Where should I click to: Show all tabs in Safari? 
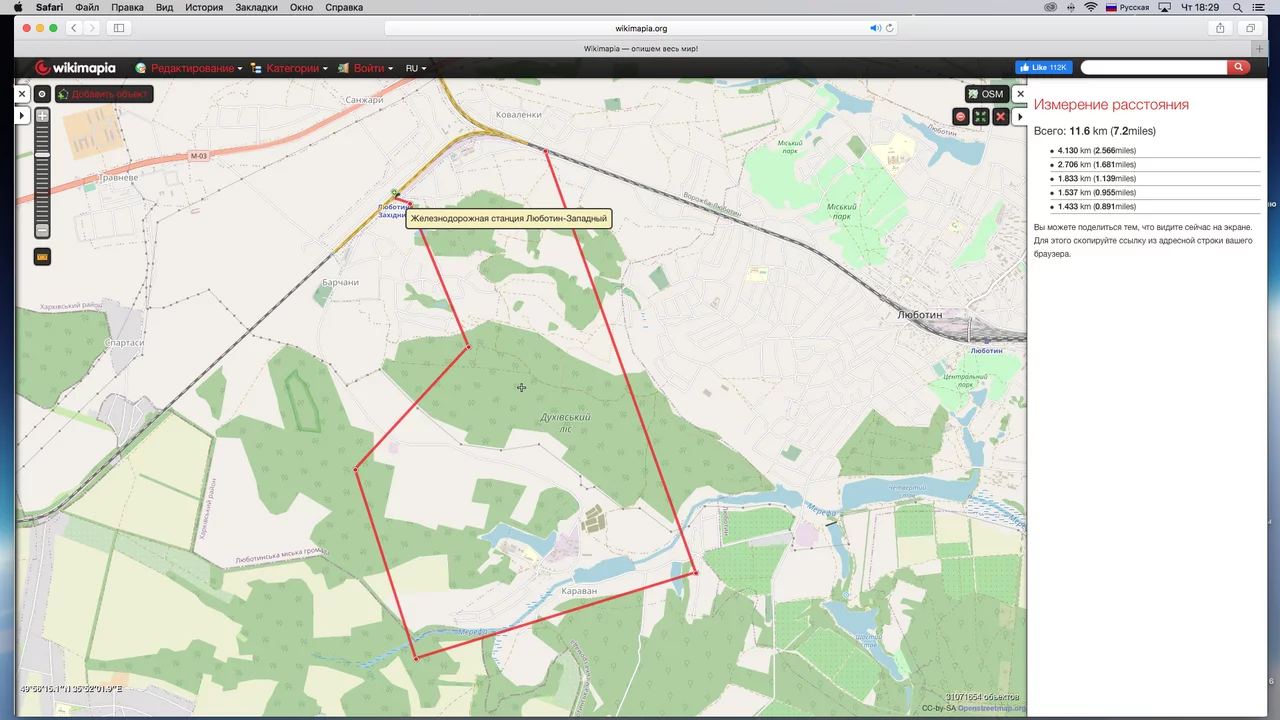pyautogui.click(x=1251, y=28)
